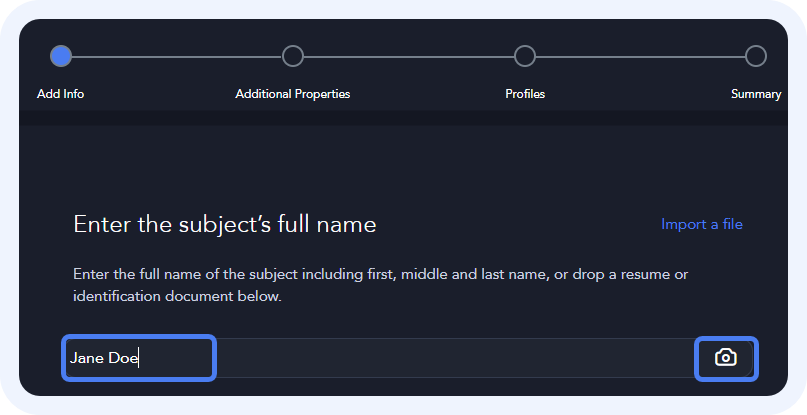
Task: Select the Additional Properties step label
Action: tap(293, 94)
